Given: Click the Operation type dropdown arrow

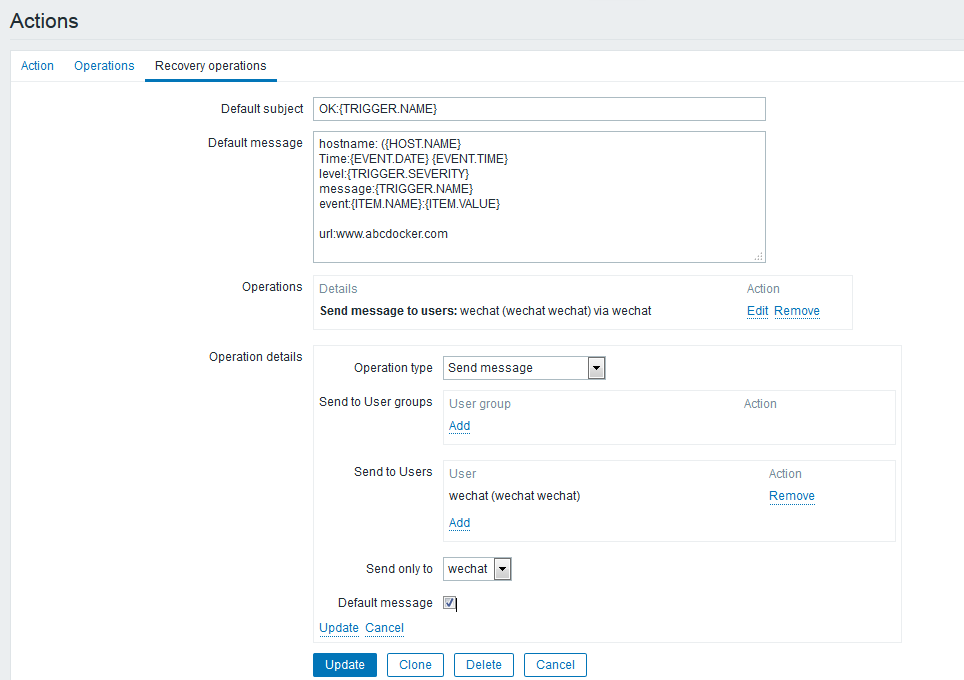Looking at the screenshot, I should pyautogui.click(x=596, y=368).
